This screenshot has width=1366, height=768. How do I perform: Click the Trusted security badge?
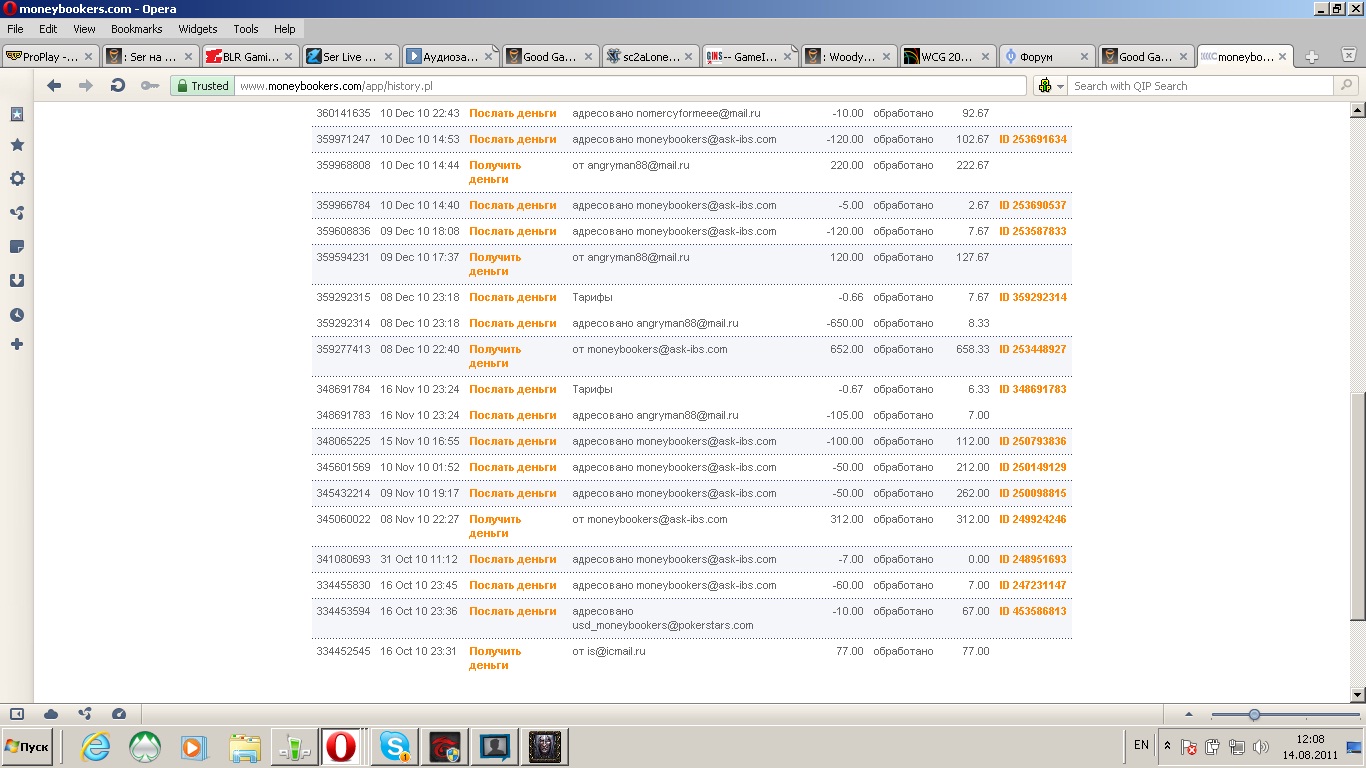(202, 86)
